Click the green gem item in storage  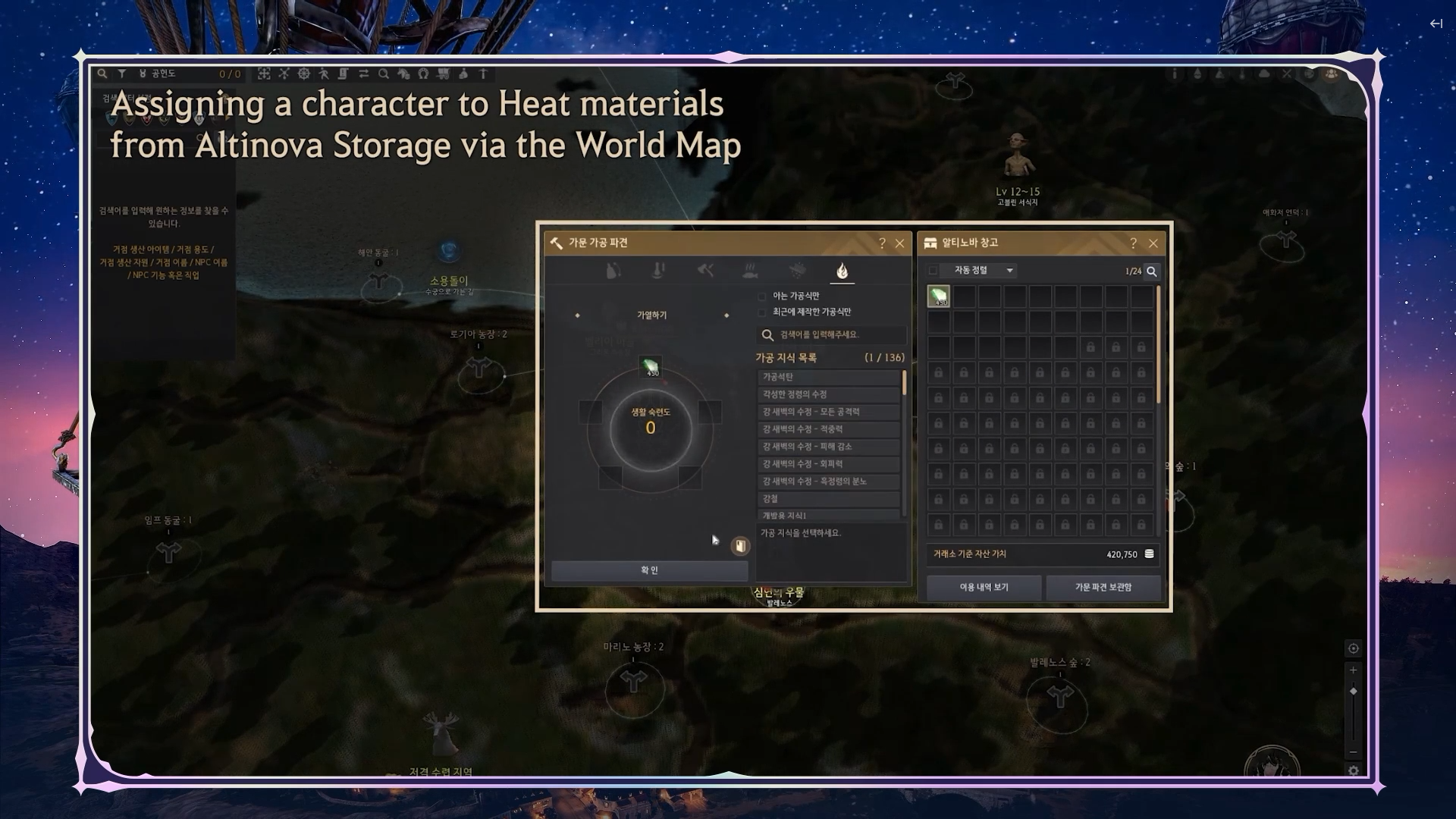click(939, 296)
